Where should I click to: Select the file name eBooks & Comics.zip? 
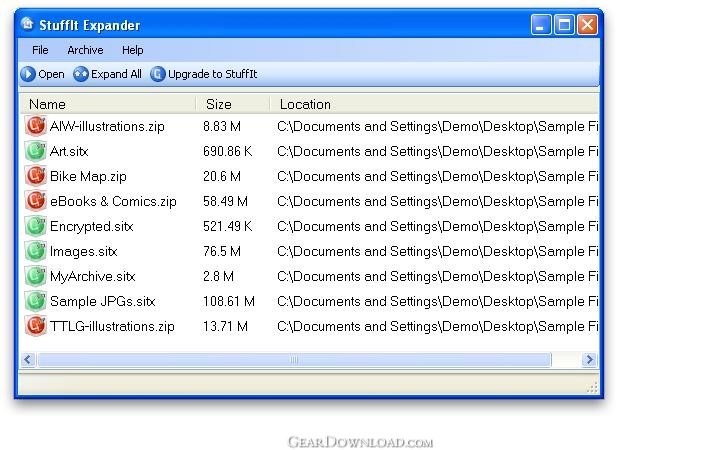(113, 201)
